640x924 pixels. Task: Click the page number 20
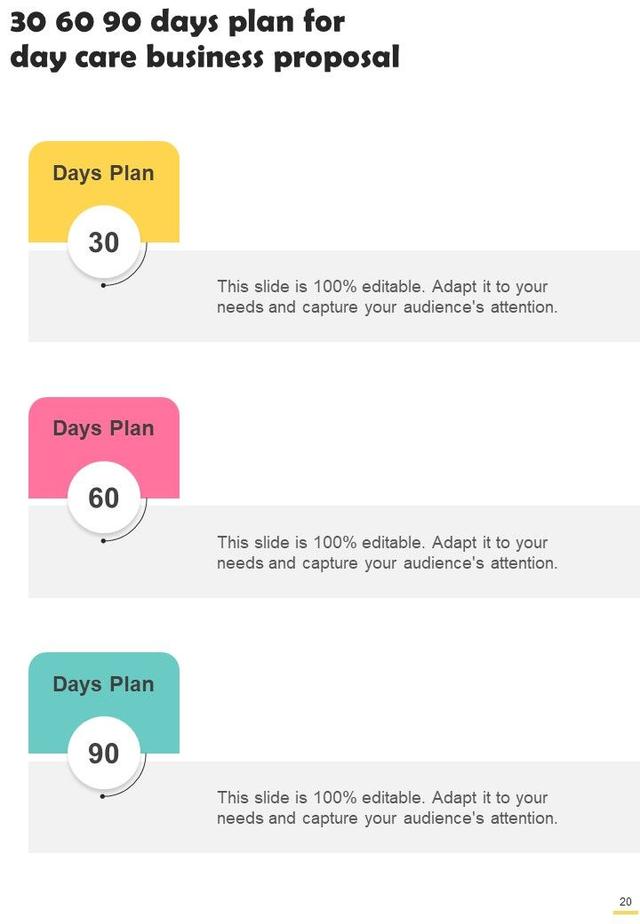tap(625, 901)
